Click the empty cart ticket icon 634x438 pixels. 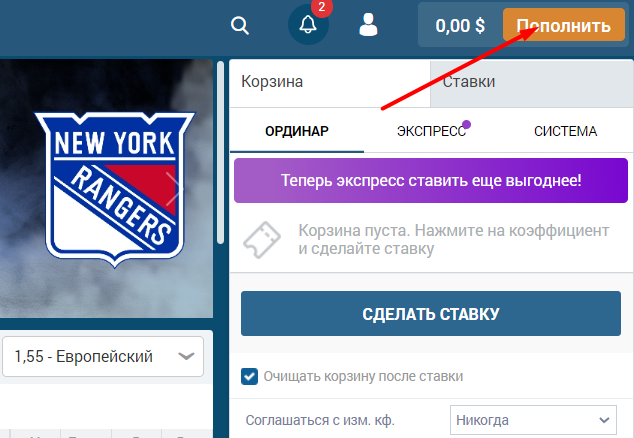[x=262, y=240]
